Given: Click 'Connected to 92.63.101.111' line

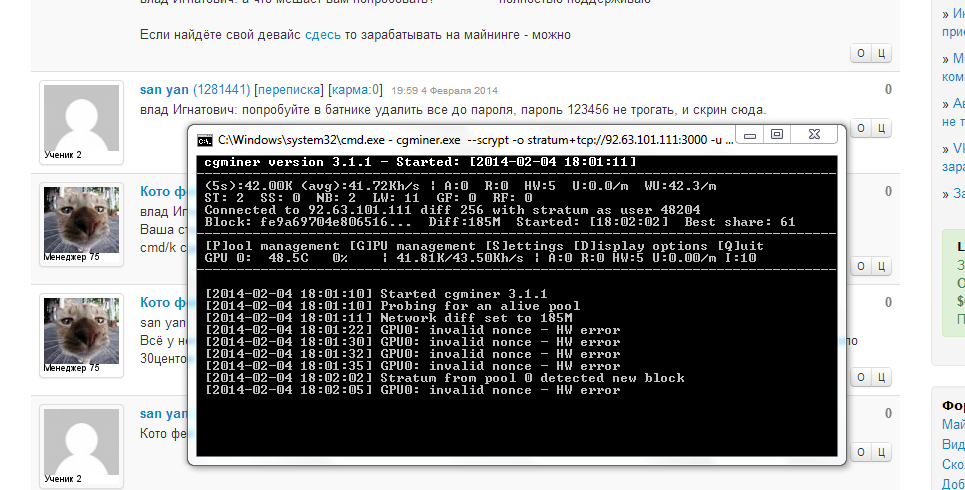Looking at the screenshot, I should coord(452,210).
